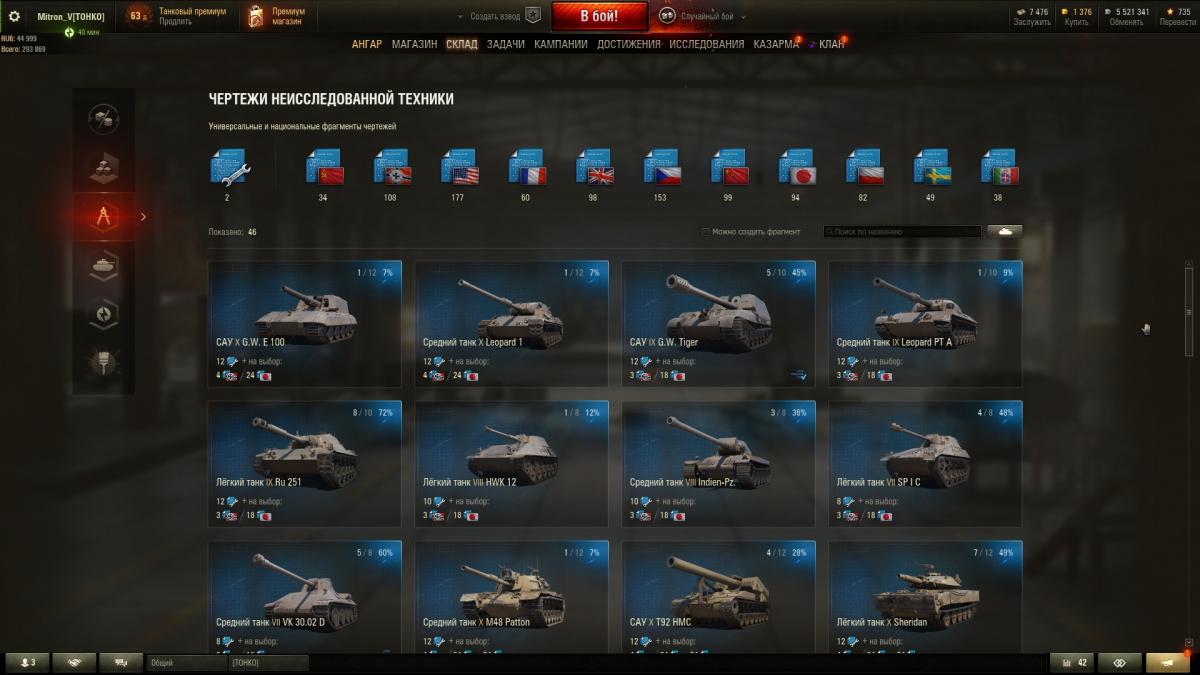Select the Sweden blueprint fragments icon
This screenshot has width=1200, height=675.
point(932,167)
